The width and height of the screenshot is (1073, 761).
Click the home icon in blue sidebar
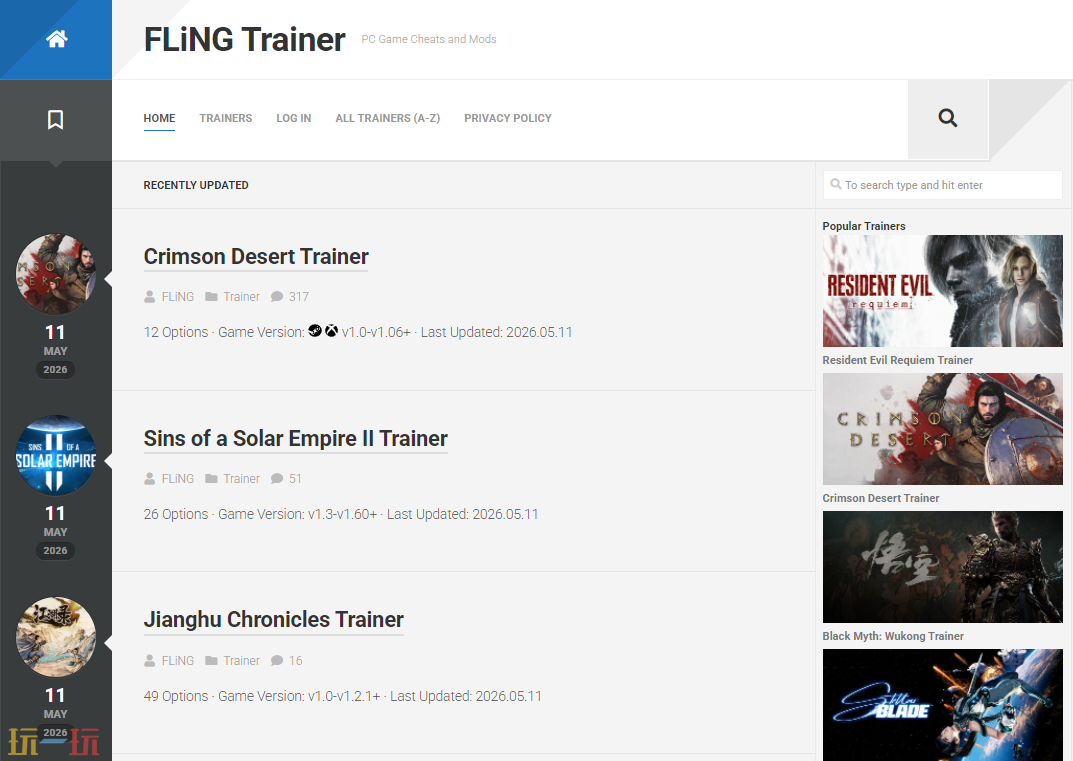click(56, 39)
